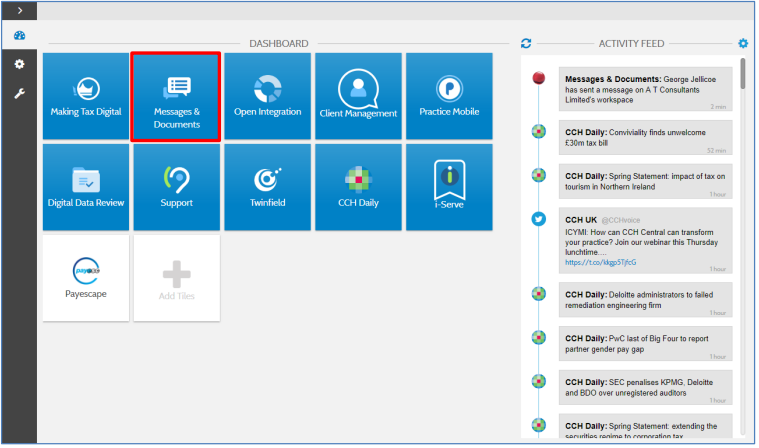Screen dimensions: 759x448
Task: Open Deloitte administrators feed item
Action: [645, 300]
